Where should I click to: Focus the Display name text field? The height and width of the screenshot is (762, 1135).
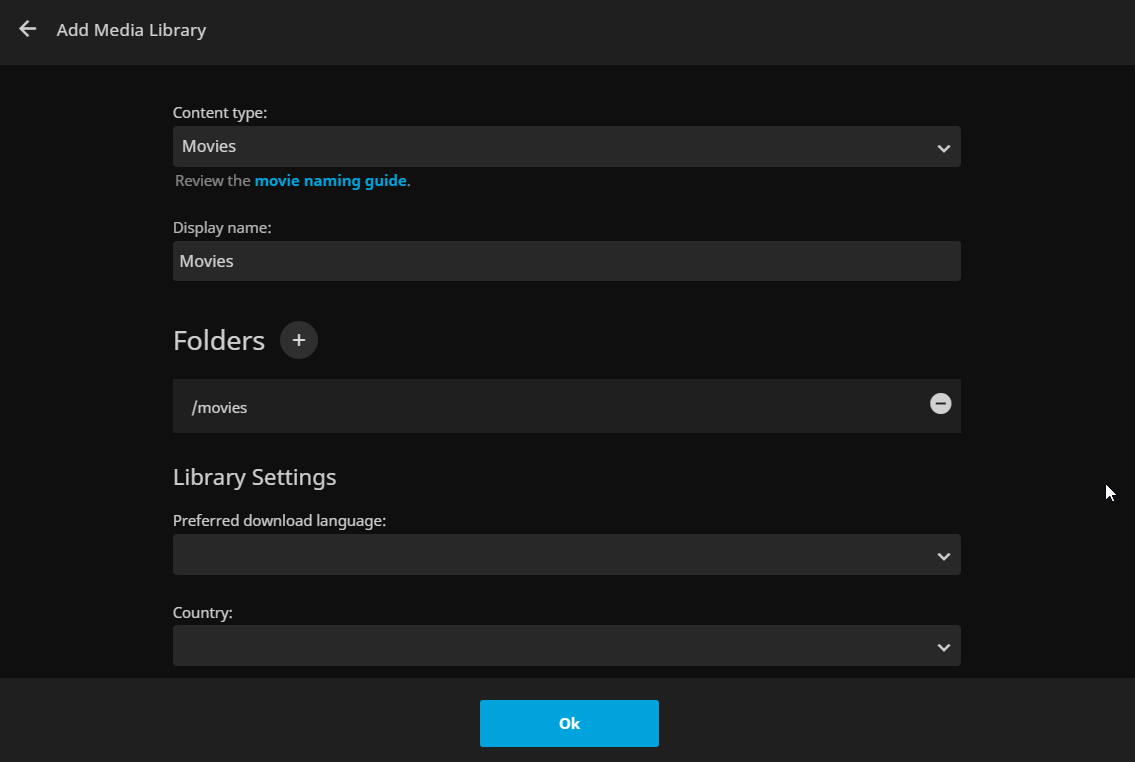click(x=566, y=261)
